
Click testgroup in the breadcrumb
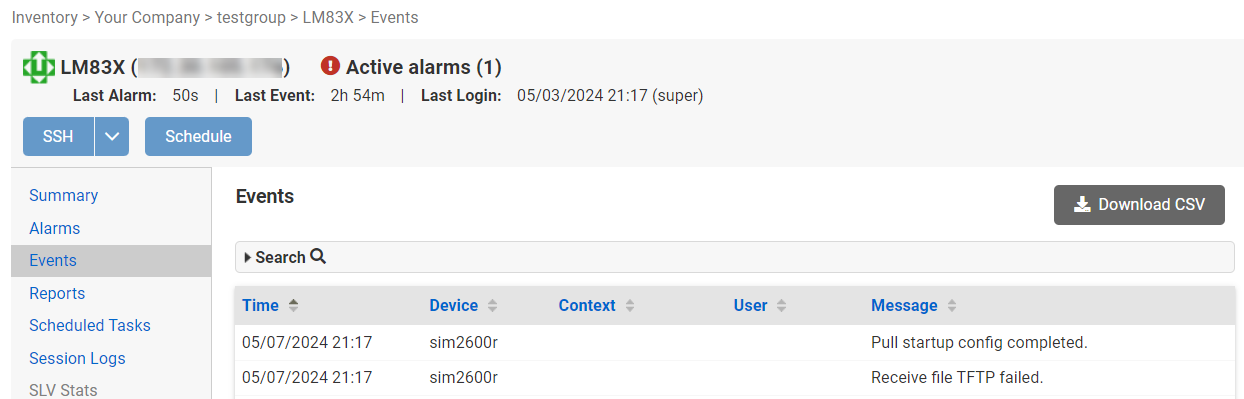click(x=254, y=17)
